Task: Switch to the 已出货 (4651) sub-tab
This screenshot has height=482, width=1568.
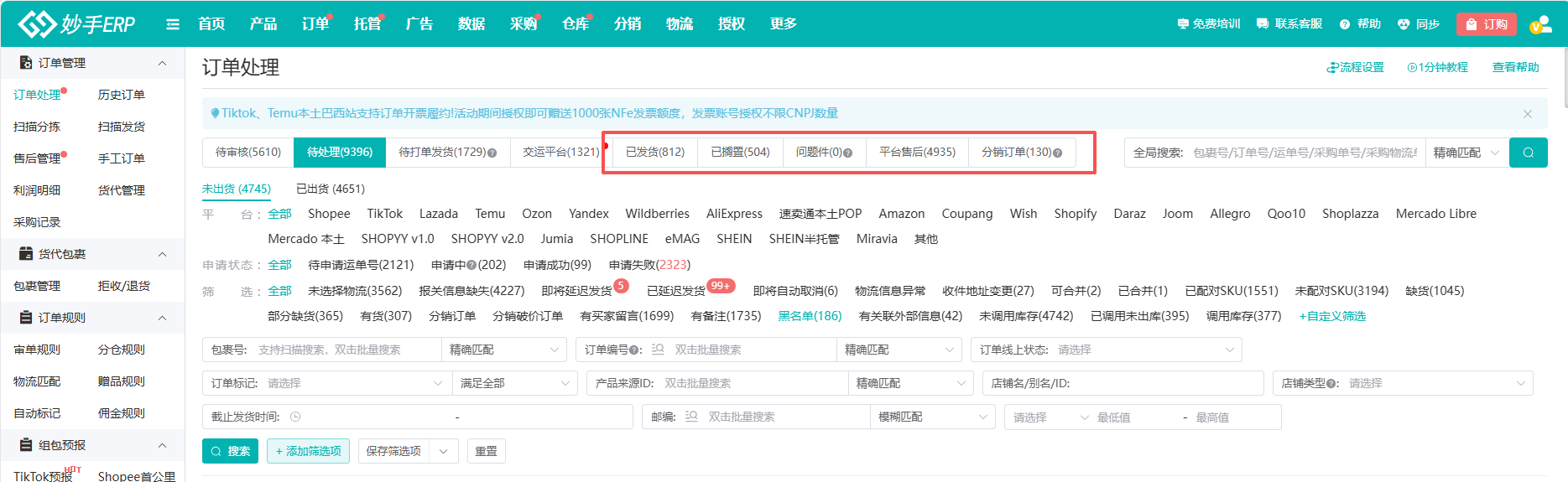Action: pyautogui.click(x=331, y=189)
